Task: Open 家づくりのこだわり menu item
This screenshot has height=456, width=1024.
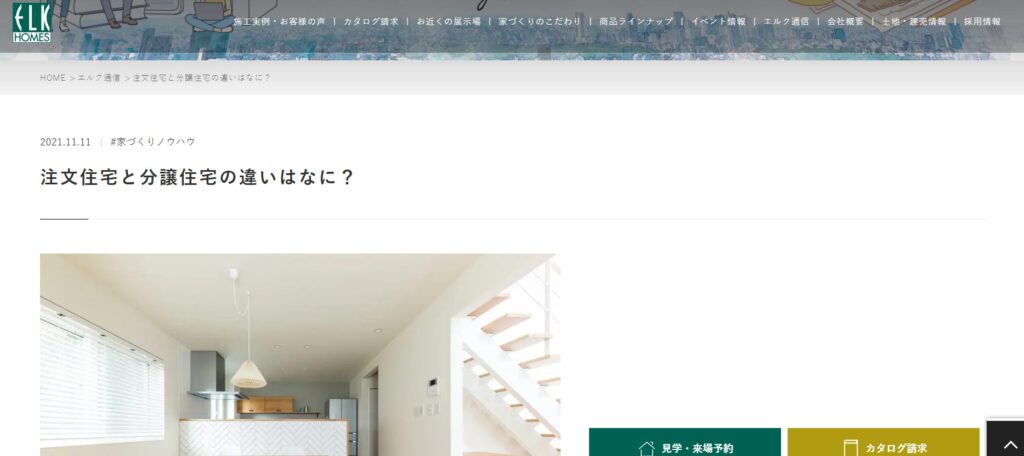Action: click(x=539, y=22)
